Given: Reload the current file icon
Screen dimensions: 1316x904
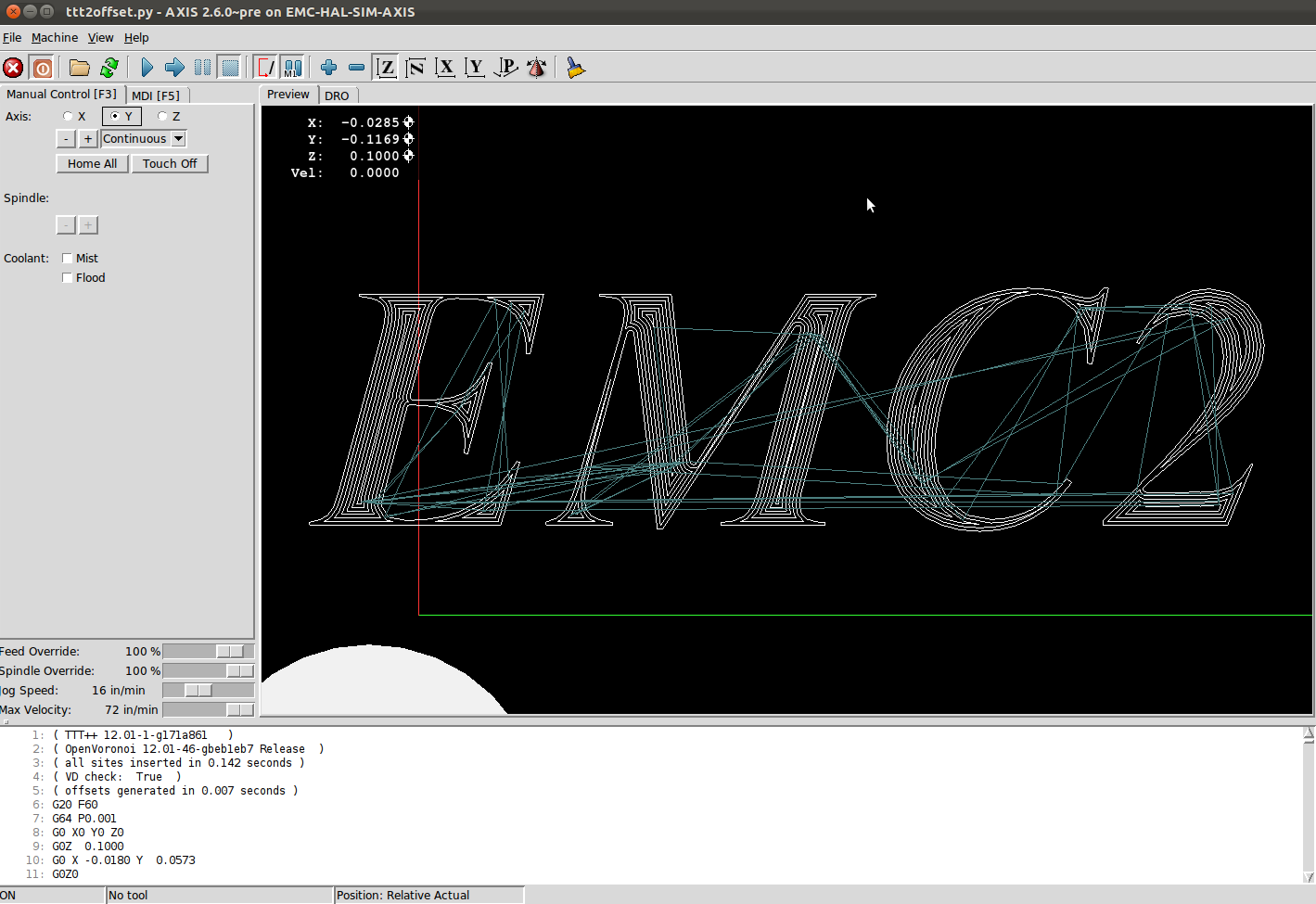Looking at the screenshot, I should tap(109, 68).
